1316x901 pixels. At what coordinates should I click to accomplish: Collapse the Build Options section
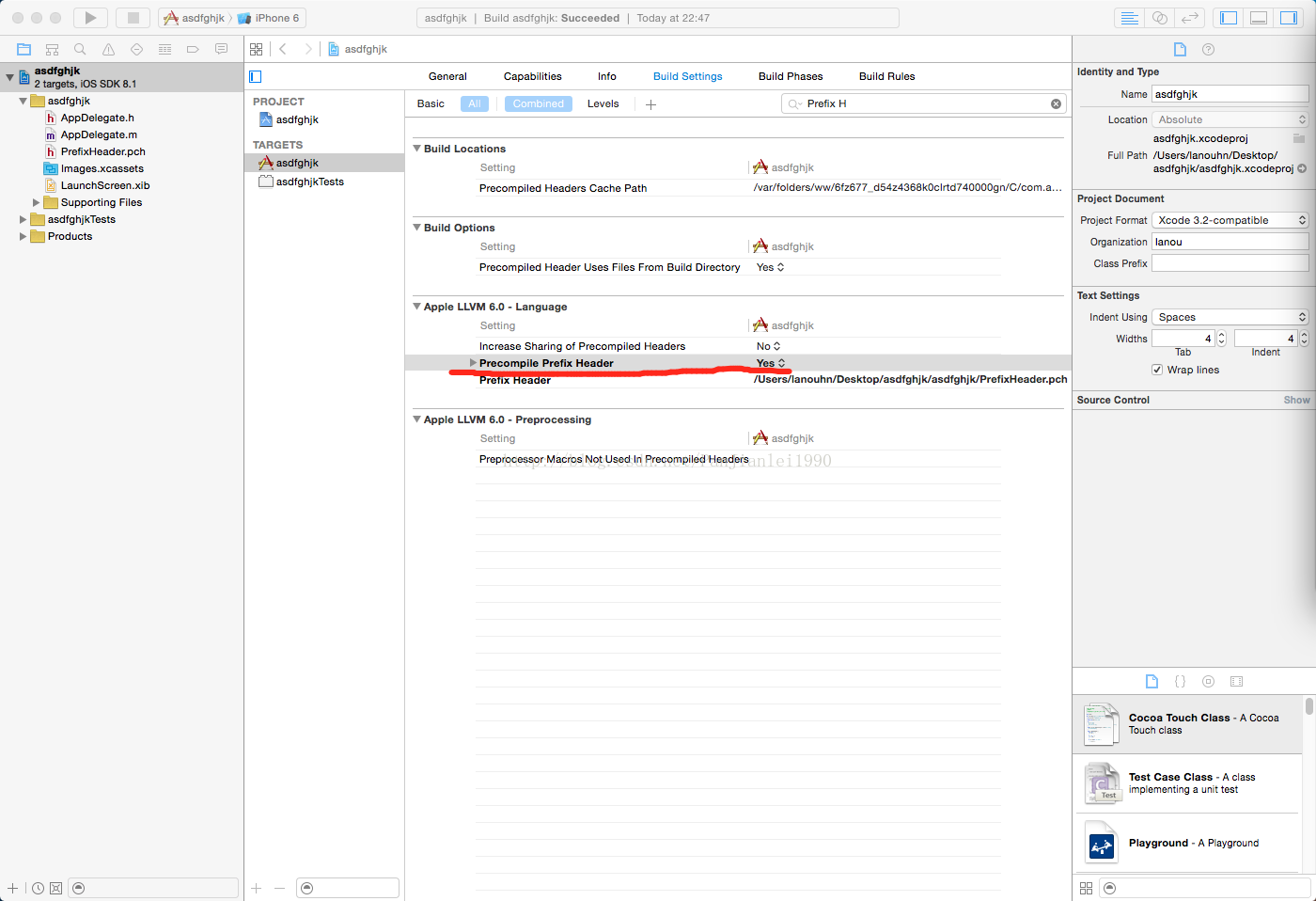(416, 228)
